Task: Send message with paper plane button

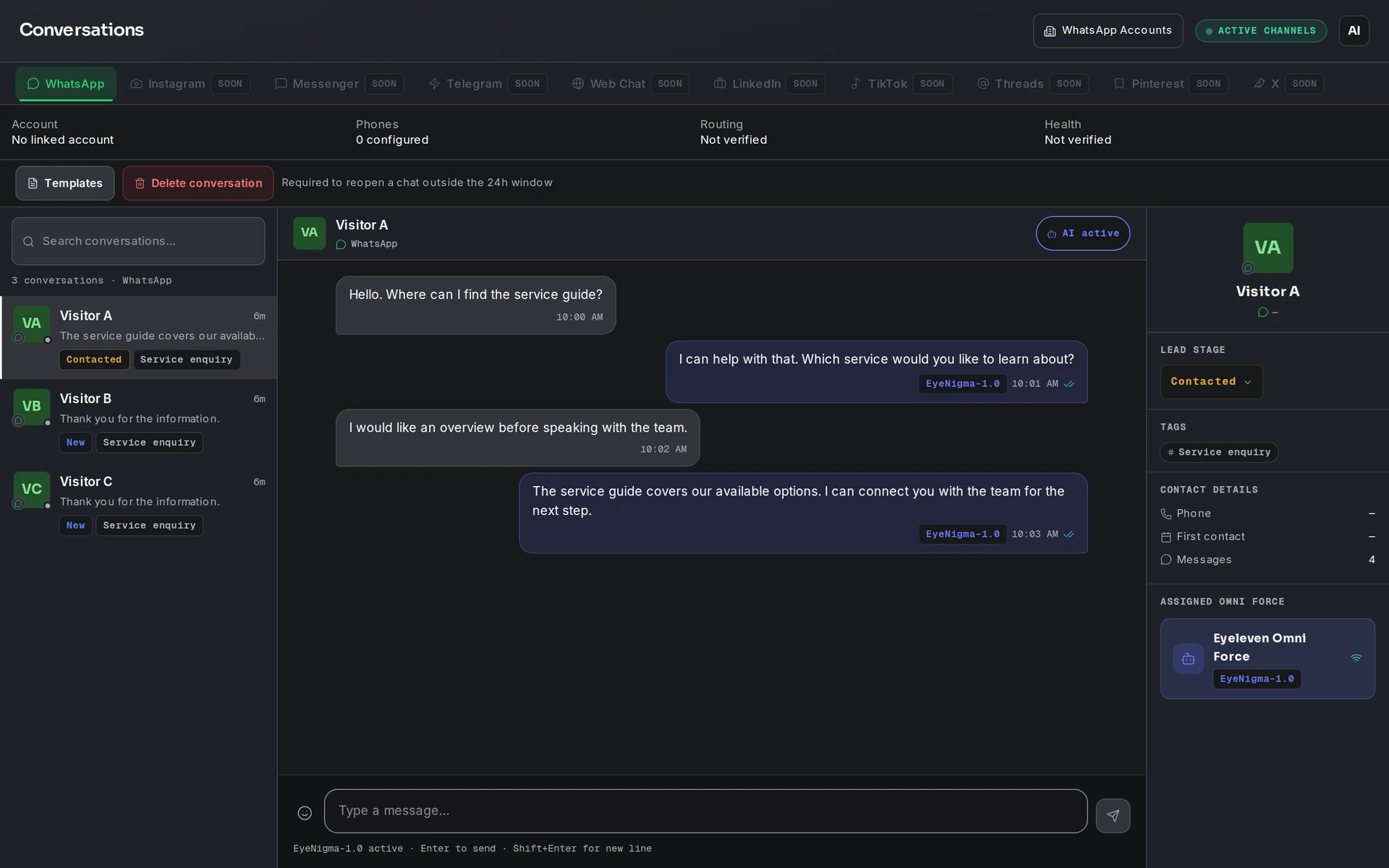Action: coord(1113,816)
